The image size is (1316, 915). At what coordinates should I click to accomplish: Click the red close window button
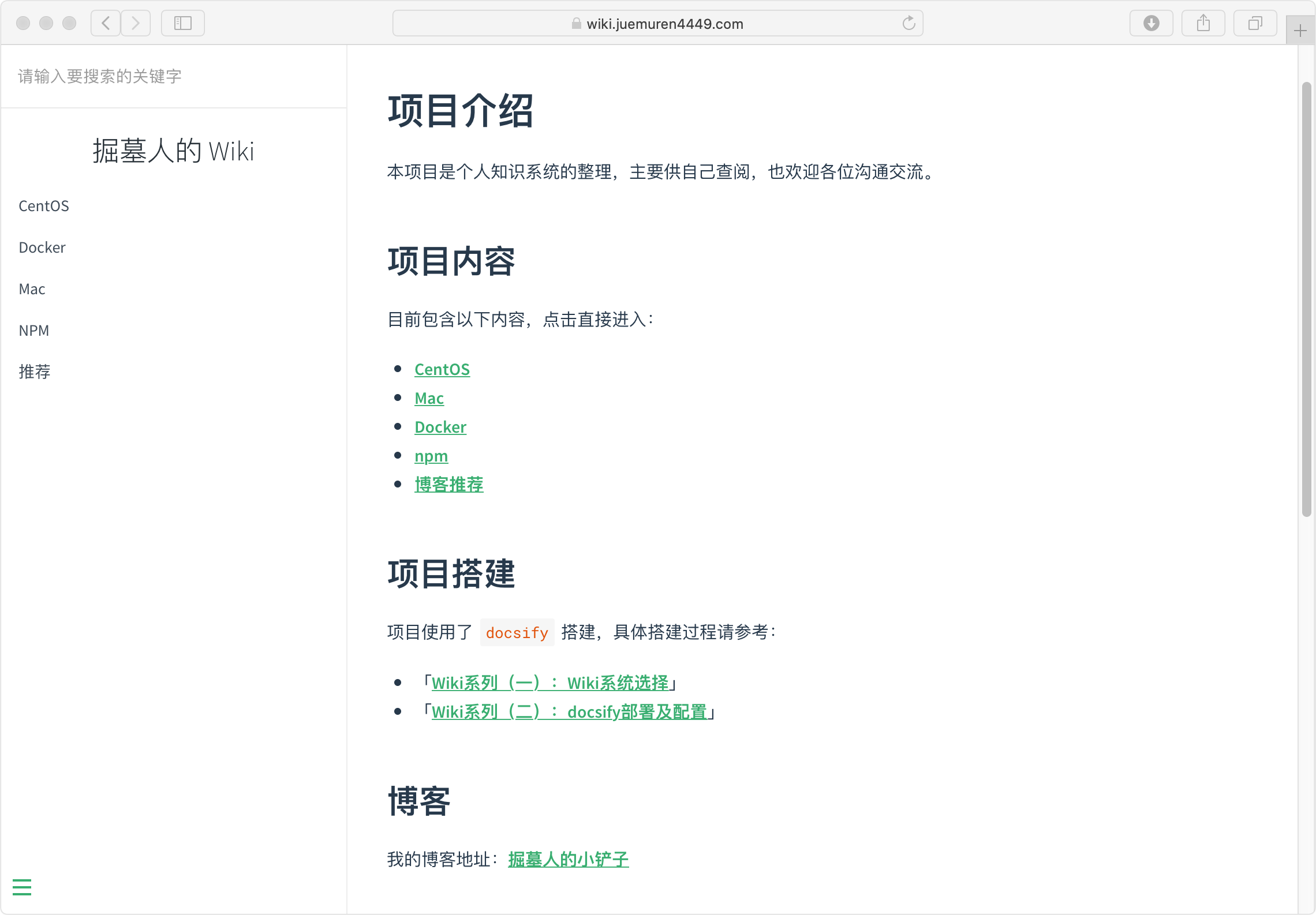coord(23,23)
